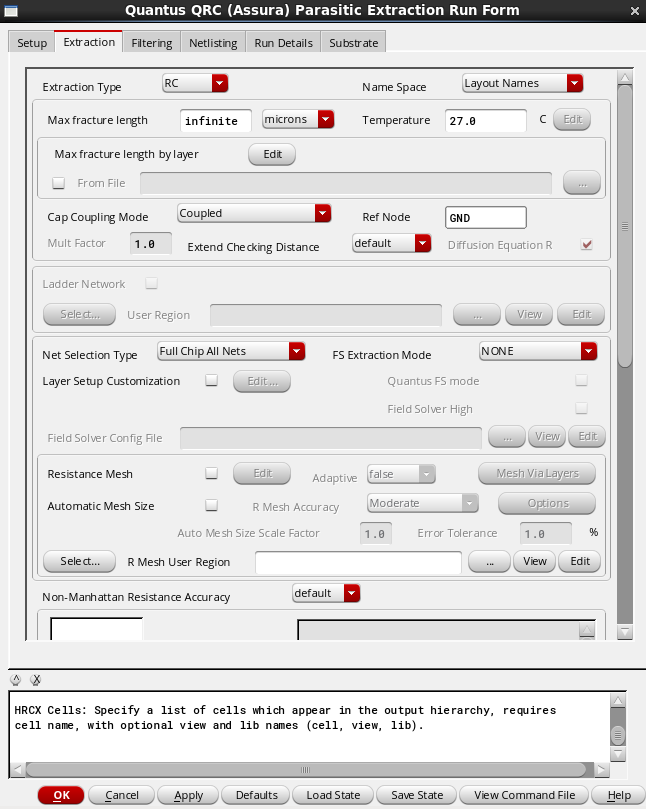Open the Filtering tab

(x=152, y=43)
